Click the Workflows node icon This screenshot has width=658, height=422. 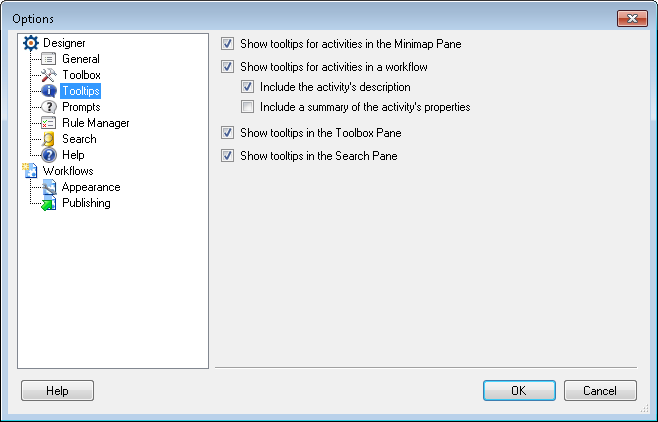[30, 171]
